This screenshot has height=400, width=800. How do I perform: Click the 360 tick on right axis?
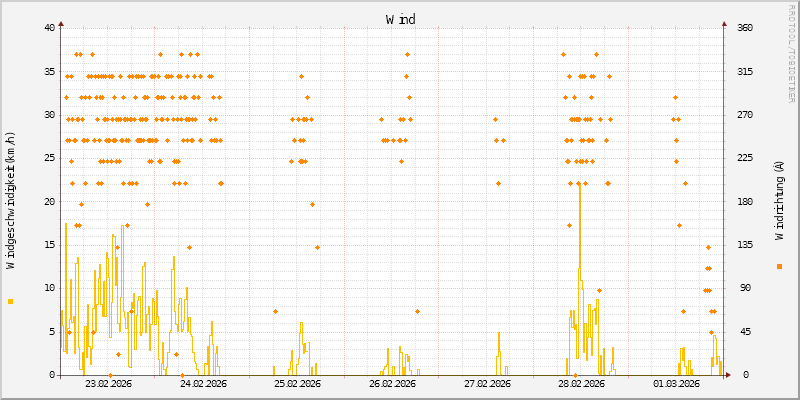(745, 28)
